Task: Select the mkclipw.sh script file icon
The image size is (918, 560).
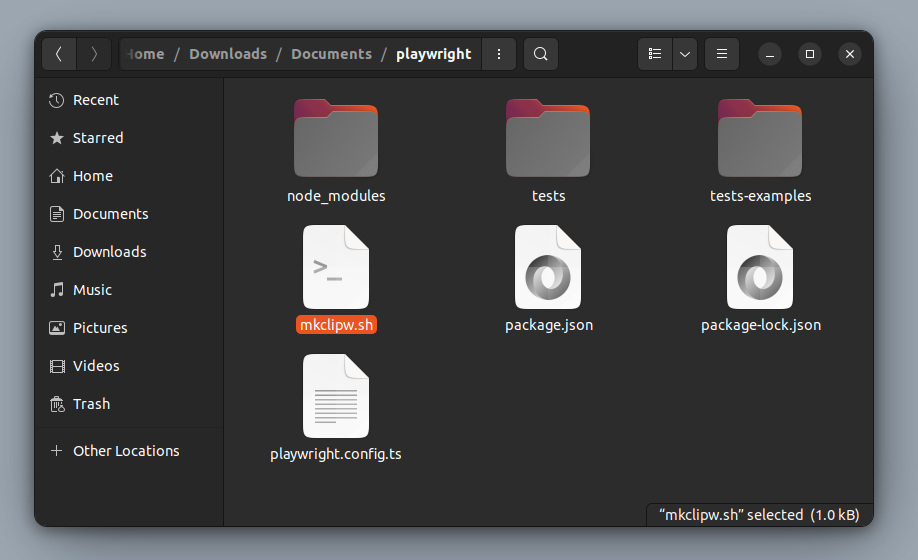Action: [x=336, y=267]
